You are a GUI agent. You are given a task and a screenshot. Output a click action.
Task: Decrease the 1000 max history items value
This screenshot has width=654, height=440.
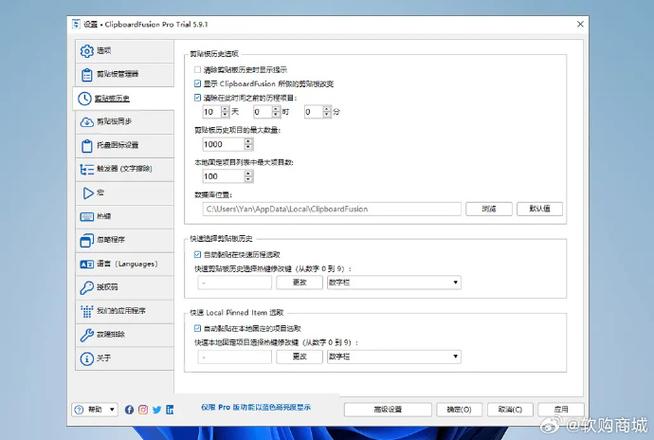(249, 147)
